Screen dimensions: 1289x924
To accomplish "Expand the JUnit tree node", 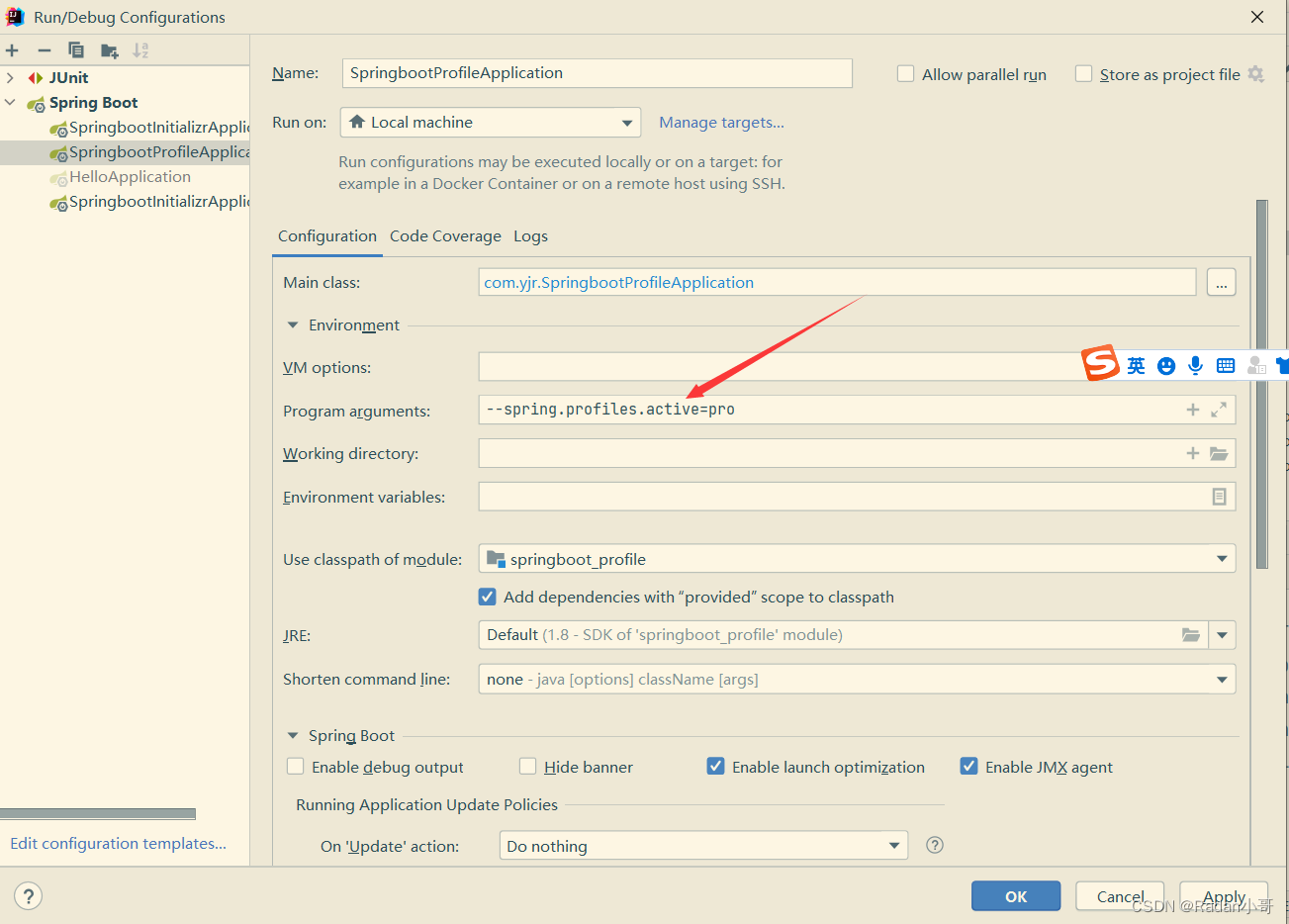I will coord(10,77).
